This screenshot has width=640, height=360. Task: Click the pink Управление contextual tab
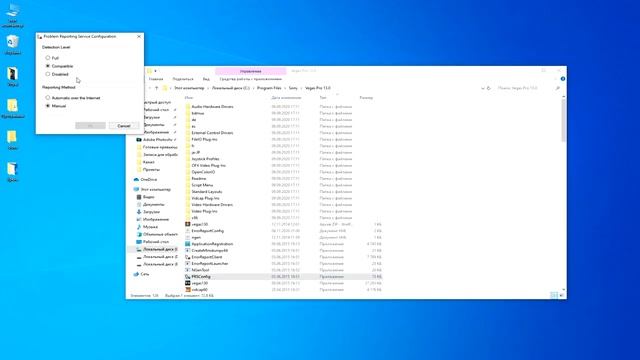point(251,71)
